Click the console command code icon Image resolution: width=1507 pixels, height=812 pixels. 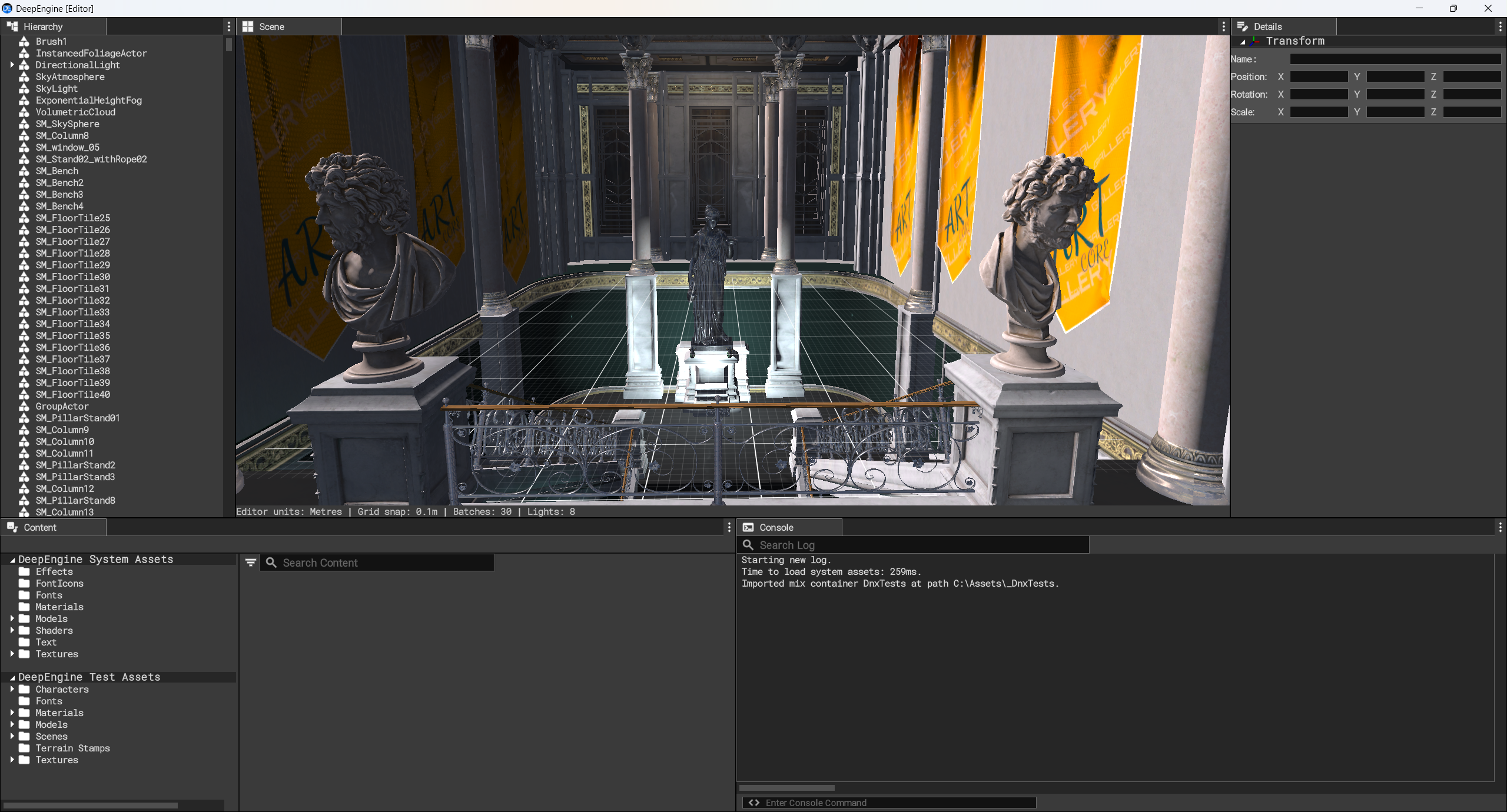753,803
